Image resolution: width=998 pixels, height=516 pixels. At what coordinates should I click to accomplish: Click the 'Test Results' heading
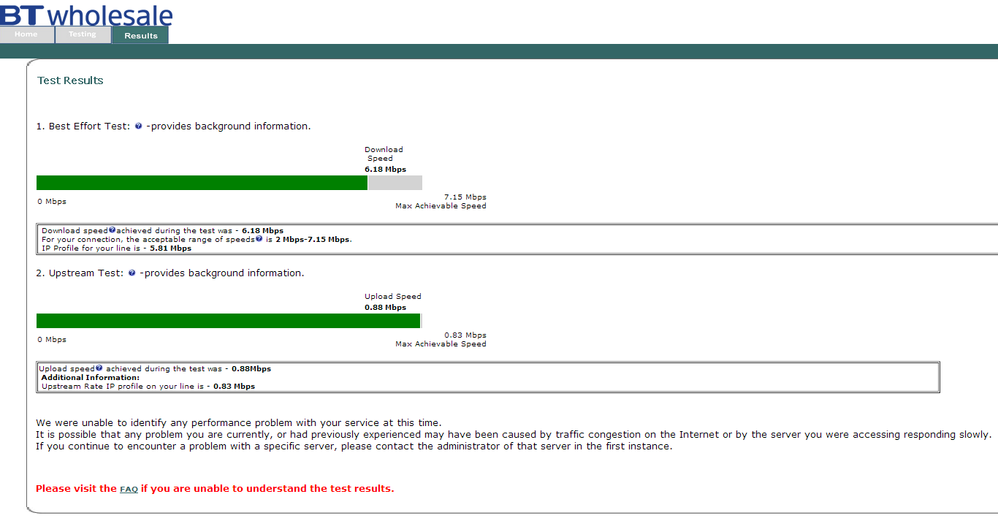pyautogui.click(x=70, y=81)
